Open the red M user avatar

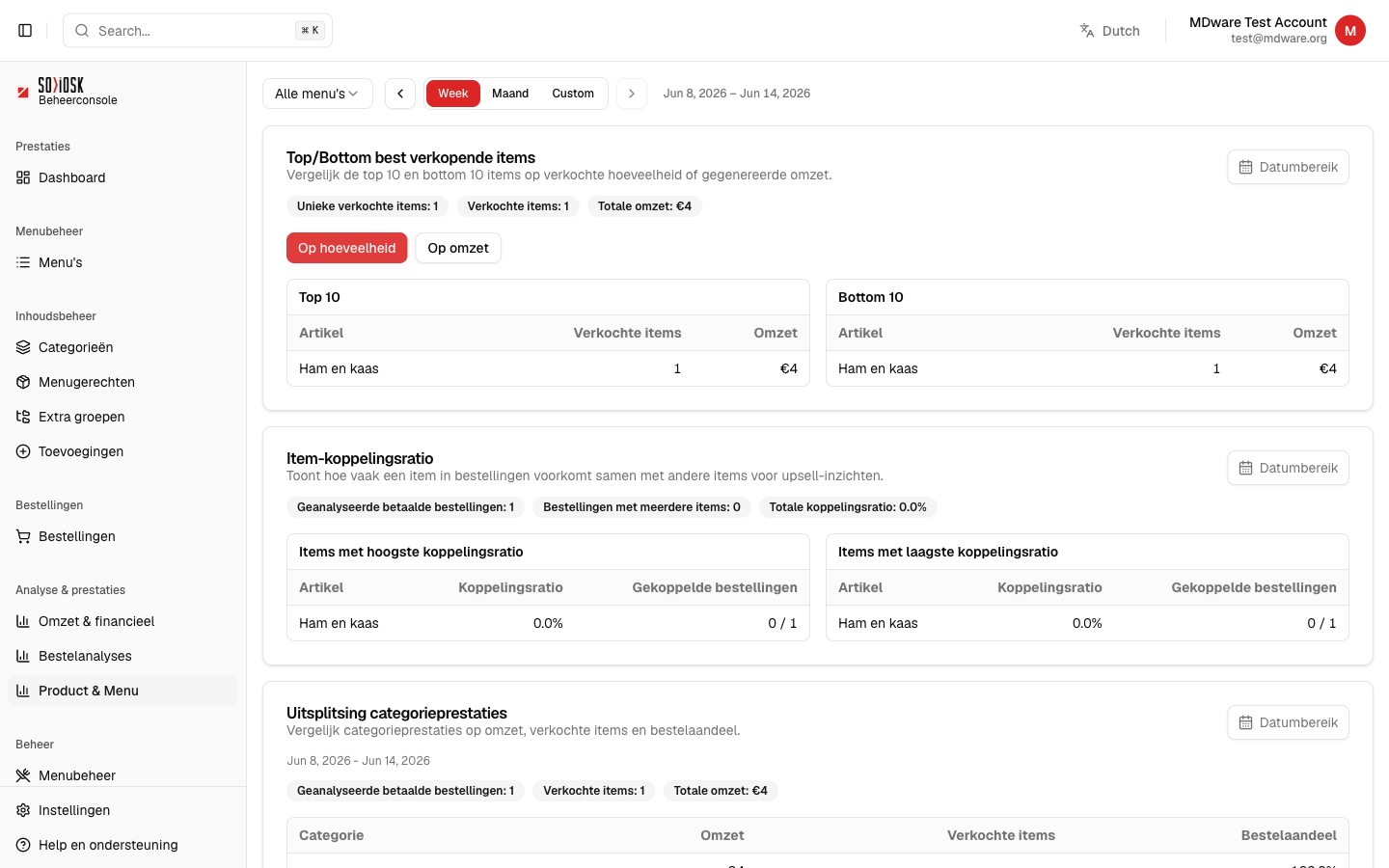tap(1350, 31)
